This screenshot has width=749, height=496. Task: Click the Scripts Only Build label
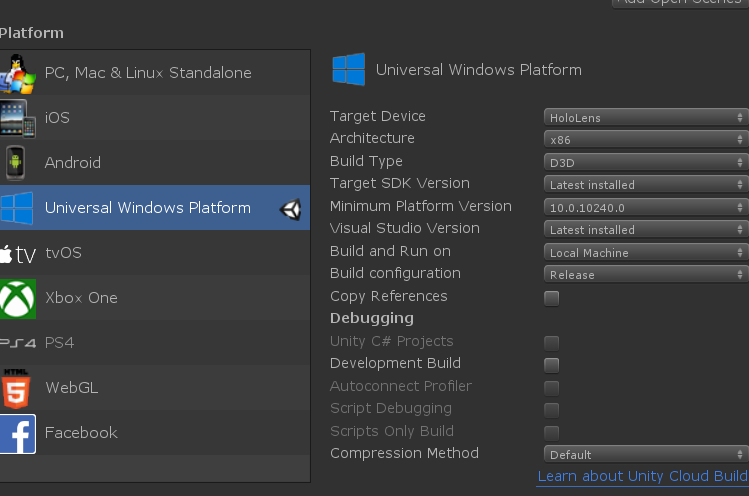(392, 431)
